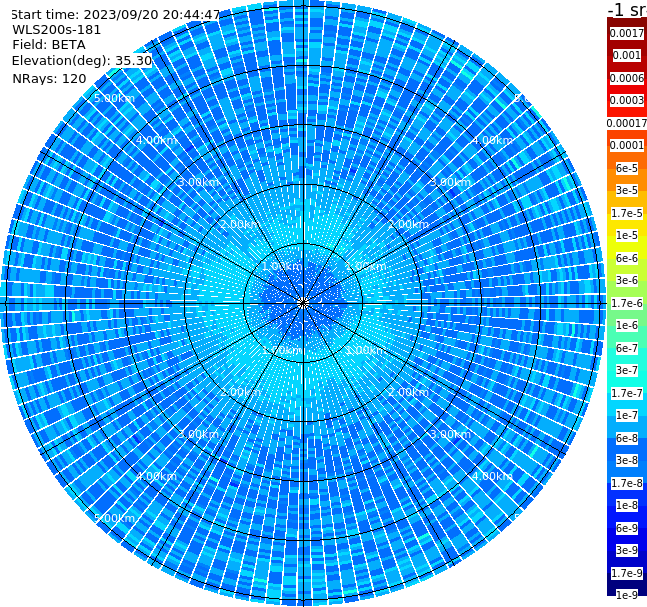Click the NRays: 120 label
The image size is (647, 607).
[49, 78]
